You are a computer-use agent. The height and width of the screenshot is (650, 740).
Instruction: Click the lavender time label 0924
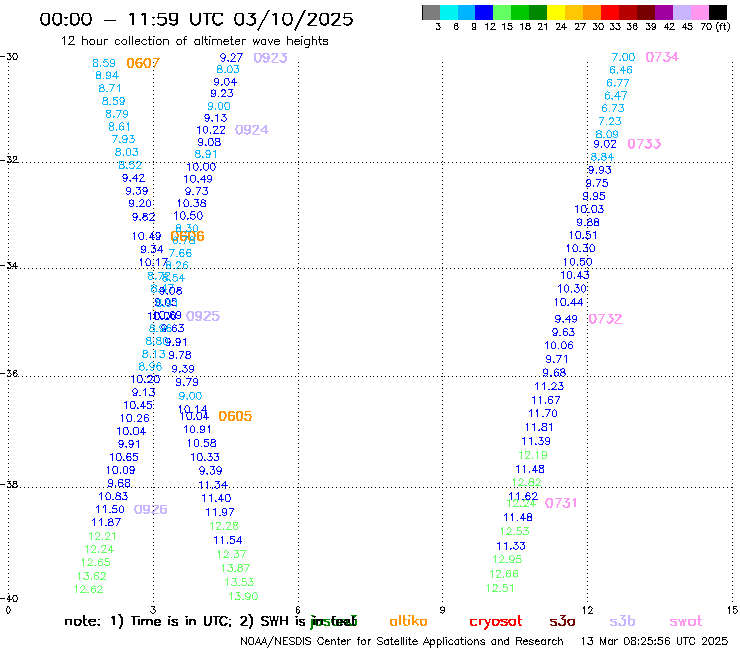[x=252, y=130]
